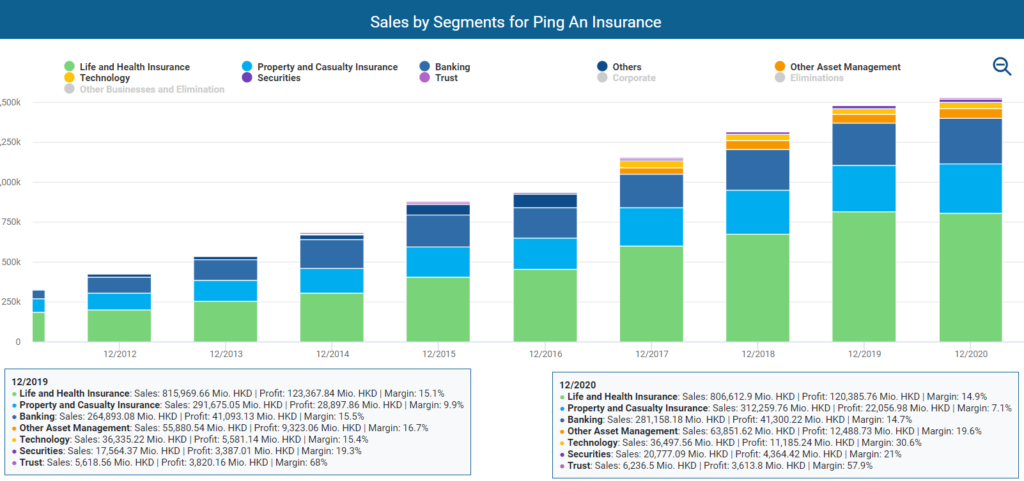Click Life and Health segment of 12/2018 bar
The width and height of the screenshot is (1024, 481).
coord(758,288)
